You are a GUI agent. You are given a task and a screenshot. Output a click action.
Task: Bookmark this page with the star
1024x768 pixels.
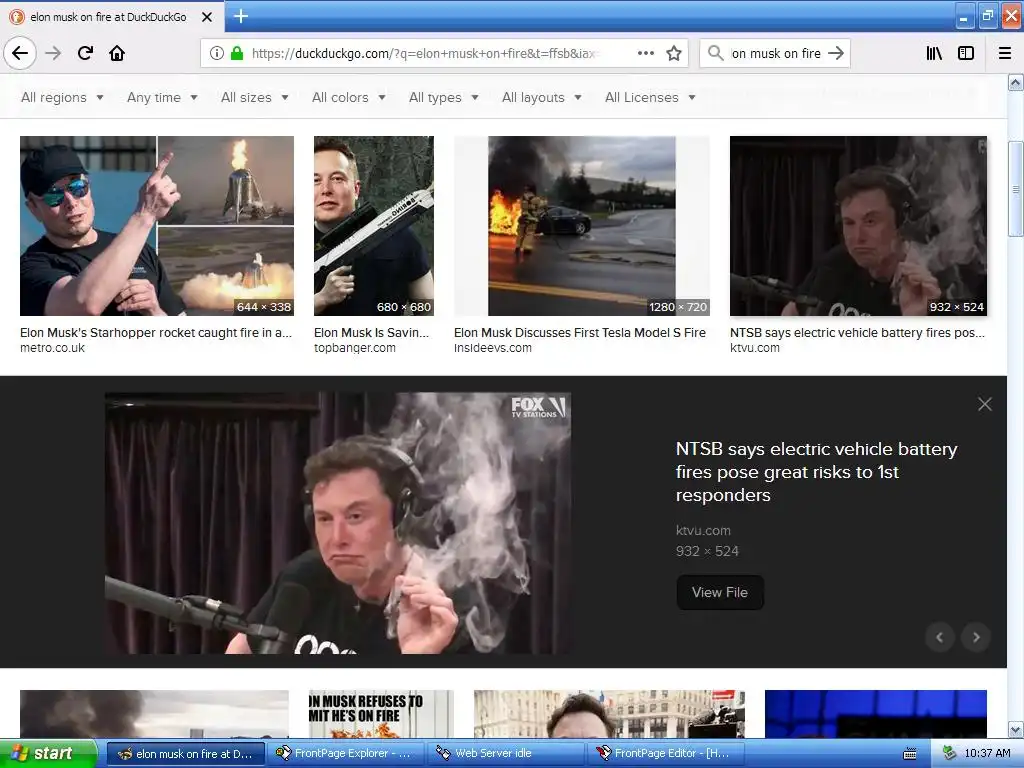[674, 54]
